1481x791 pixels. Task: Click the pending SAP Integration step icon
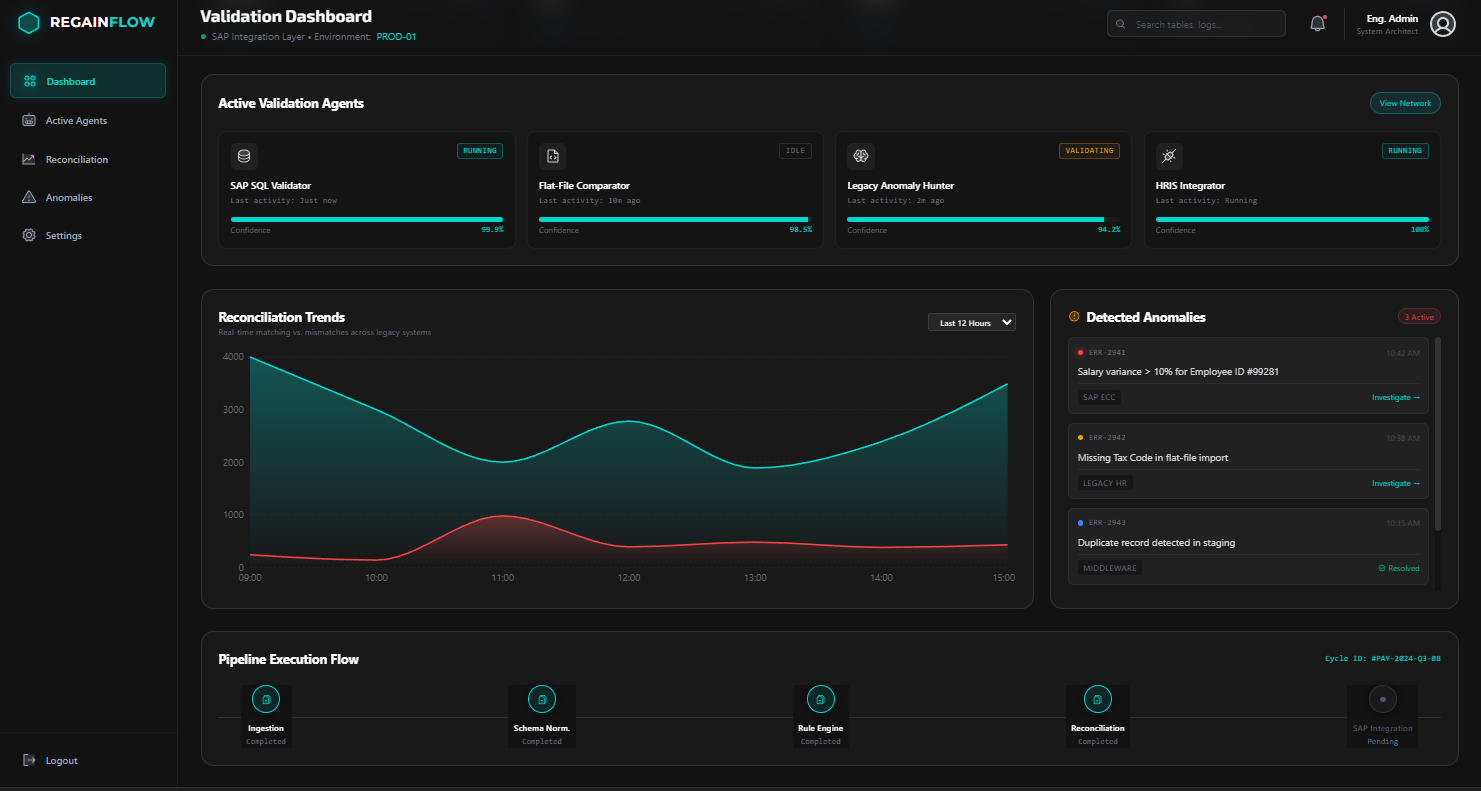coord(1382,699)
